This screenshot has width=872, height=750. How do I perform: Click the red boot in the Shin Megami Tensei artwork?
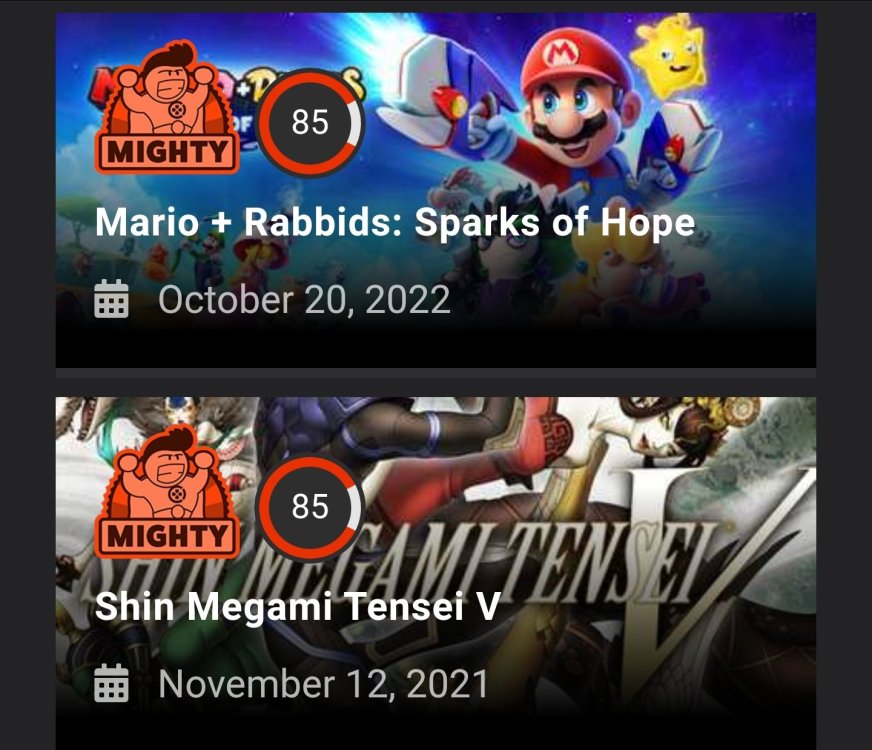pos(523,439)
